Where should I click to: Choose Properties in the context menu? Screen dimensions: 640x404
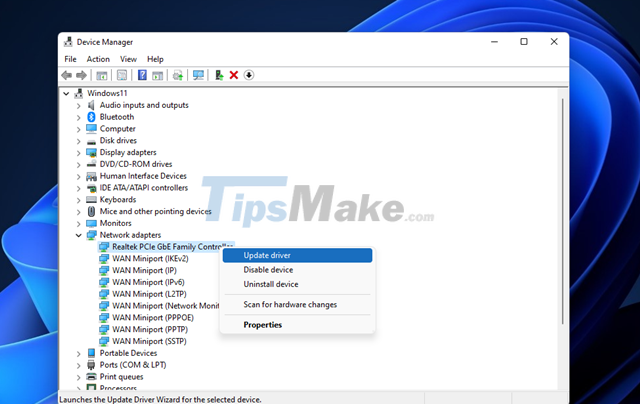[298, 325]
